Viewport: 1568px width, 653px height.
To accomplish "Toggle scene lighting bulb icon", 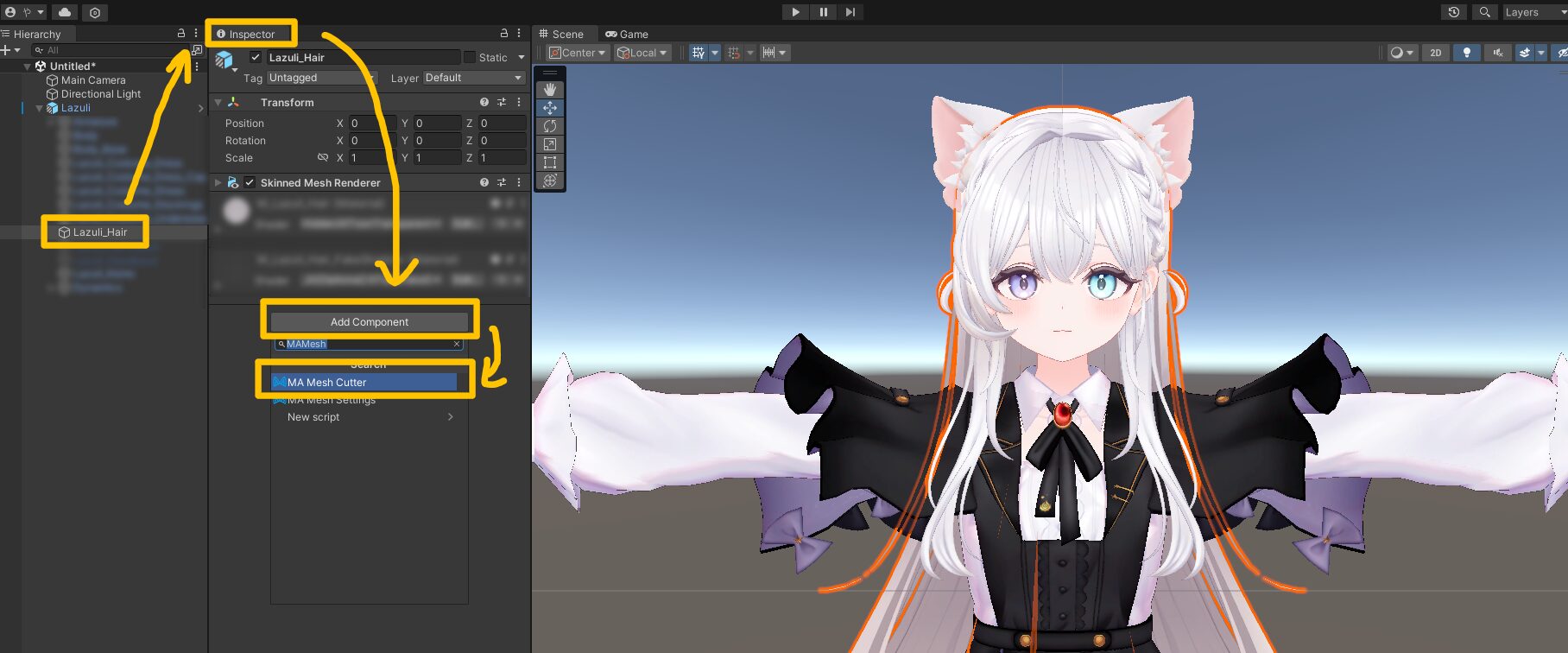I will [1466, 53].
